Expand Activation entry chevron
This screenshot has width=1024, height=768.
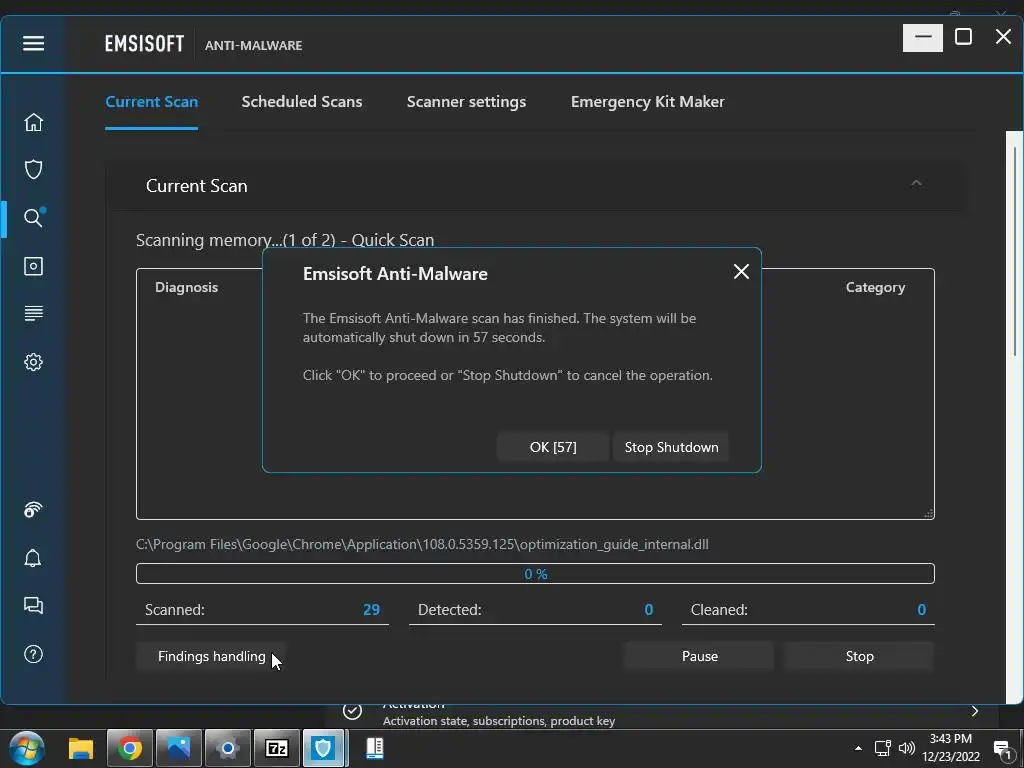(x=974, y=711)
